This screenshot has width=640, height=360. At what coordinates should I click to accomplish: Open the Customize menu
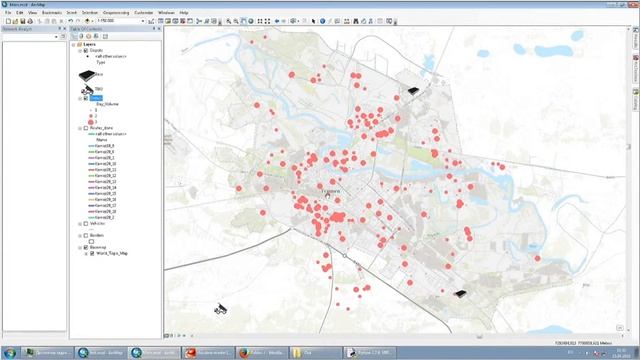(144, 13)
